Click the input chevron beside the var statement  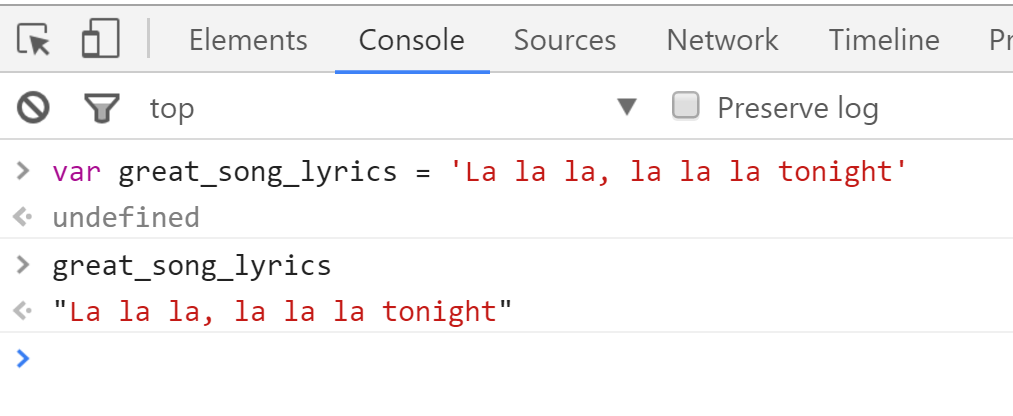(23, 170)
